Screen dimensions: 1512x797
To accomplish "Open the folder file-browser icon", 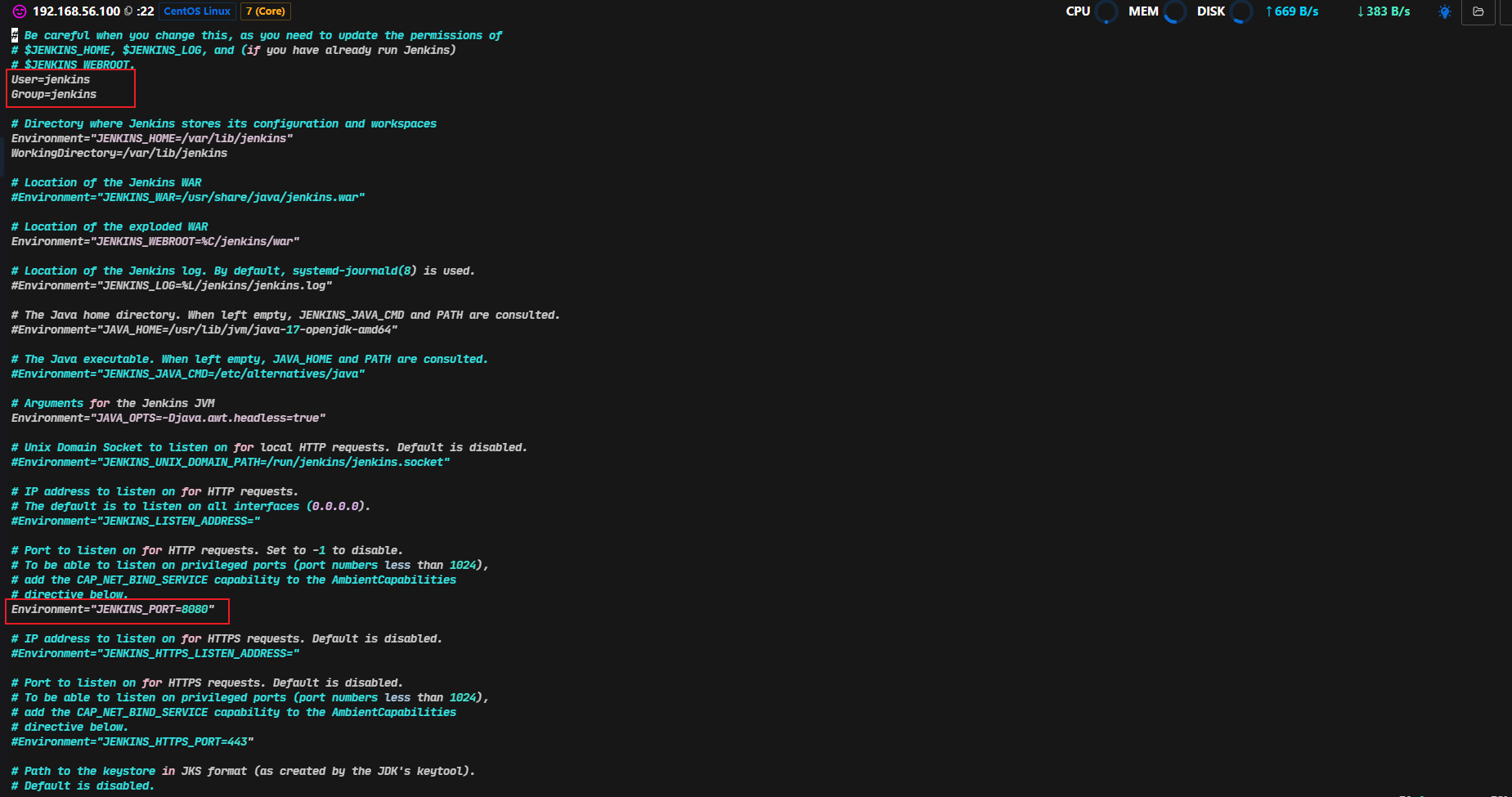I will [1478, 11].
